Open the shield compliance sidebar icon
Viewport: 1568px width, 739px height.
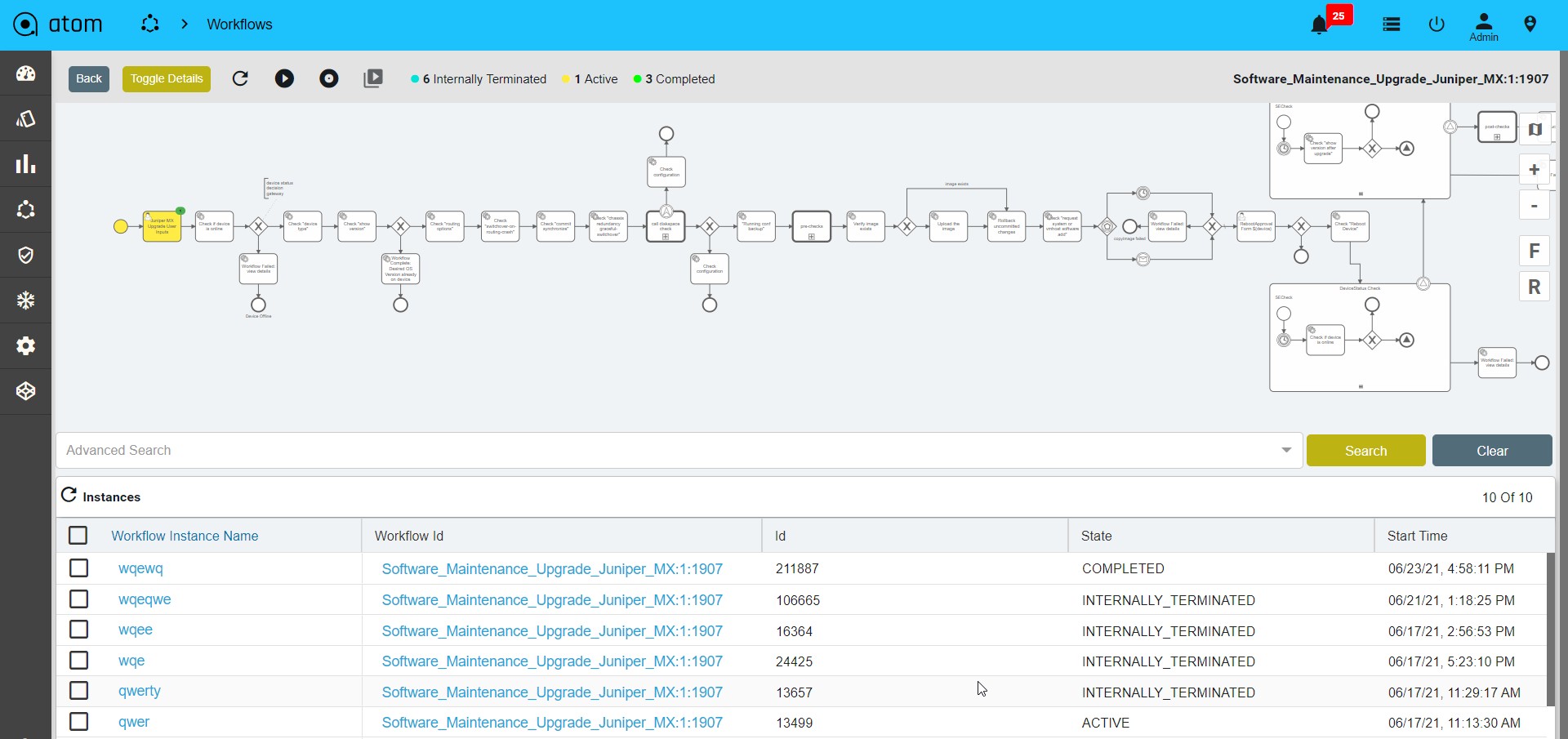26,256
